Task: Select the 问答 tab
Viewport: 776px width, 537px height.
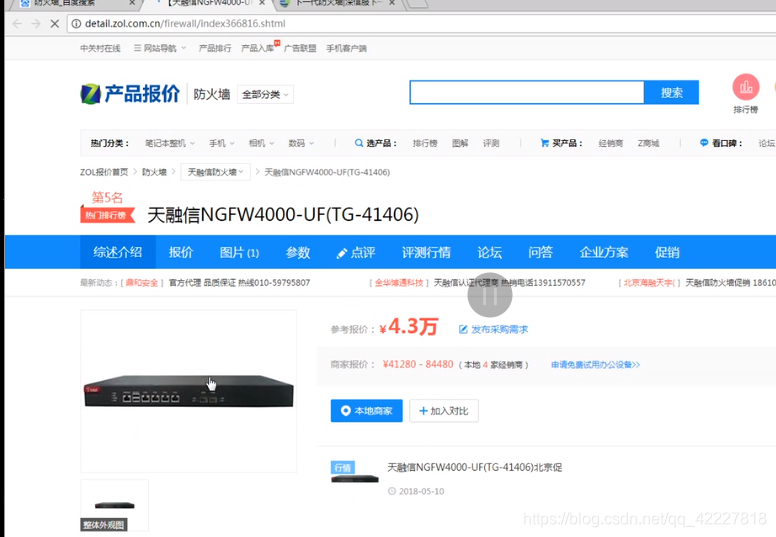Action: pos(540,252)
